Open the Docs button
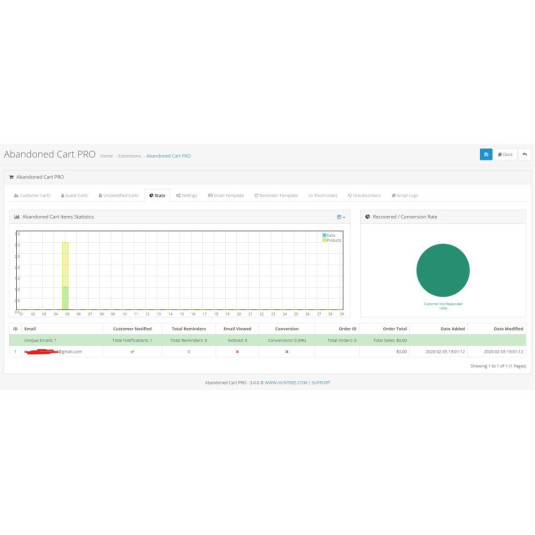Image resolution: width=535 pixels, height=535 pixels. [x=505, y=154]
